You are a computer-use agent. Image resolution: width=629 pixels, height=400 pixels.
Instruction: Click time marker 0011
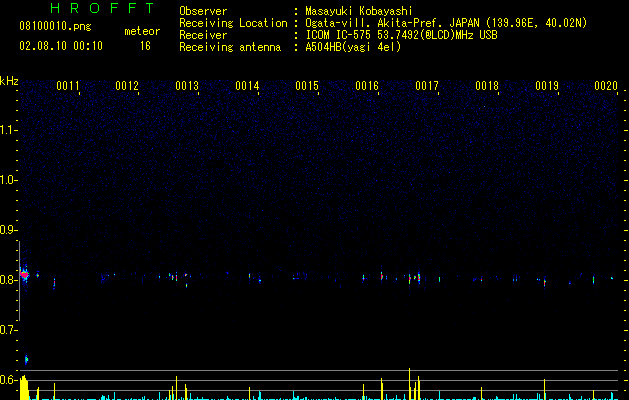pos(67,86)
